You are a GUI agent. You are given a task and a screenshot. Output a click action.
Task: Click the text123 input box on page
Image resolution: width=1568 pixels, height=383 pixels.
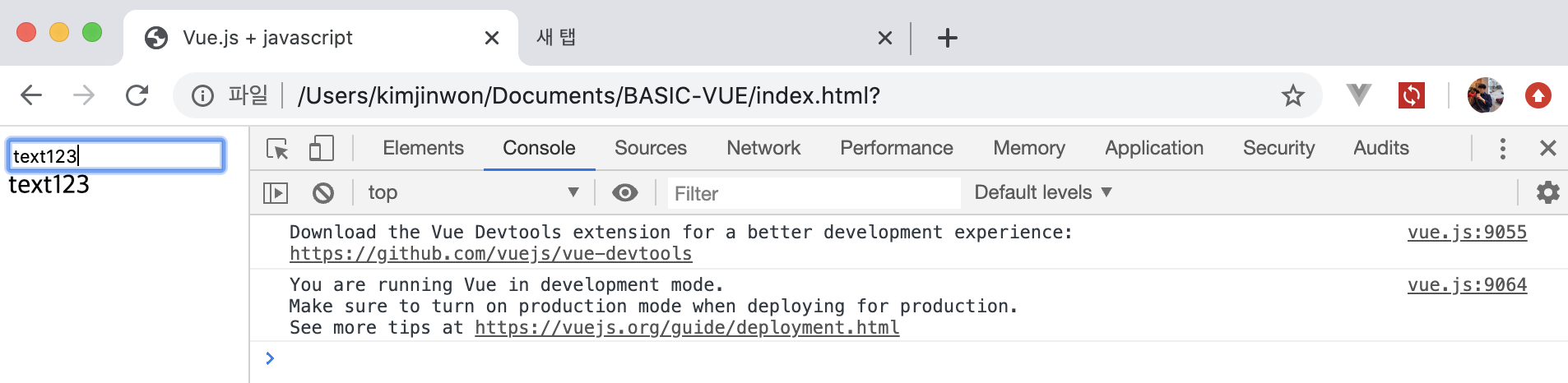click(115, 155)
